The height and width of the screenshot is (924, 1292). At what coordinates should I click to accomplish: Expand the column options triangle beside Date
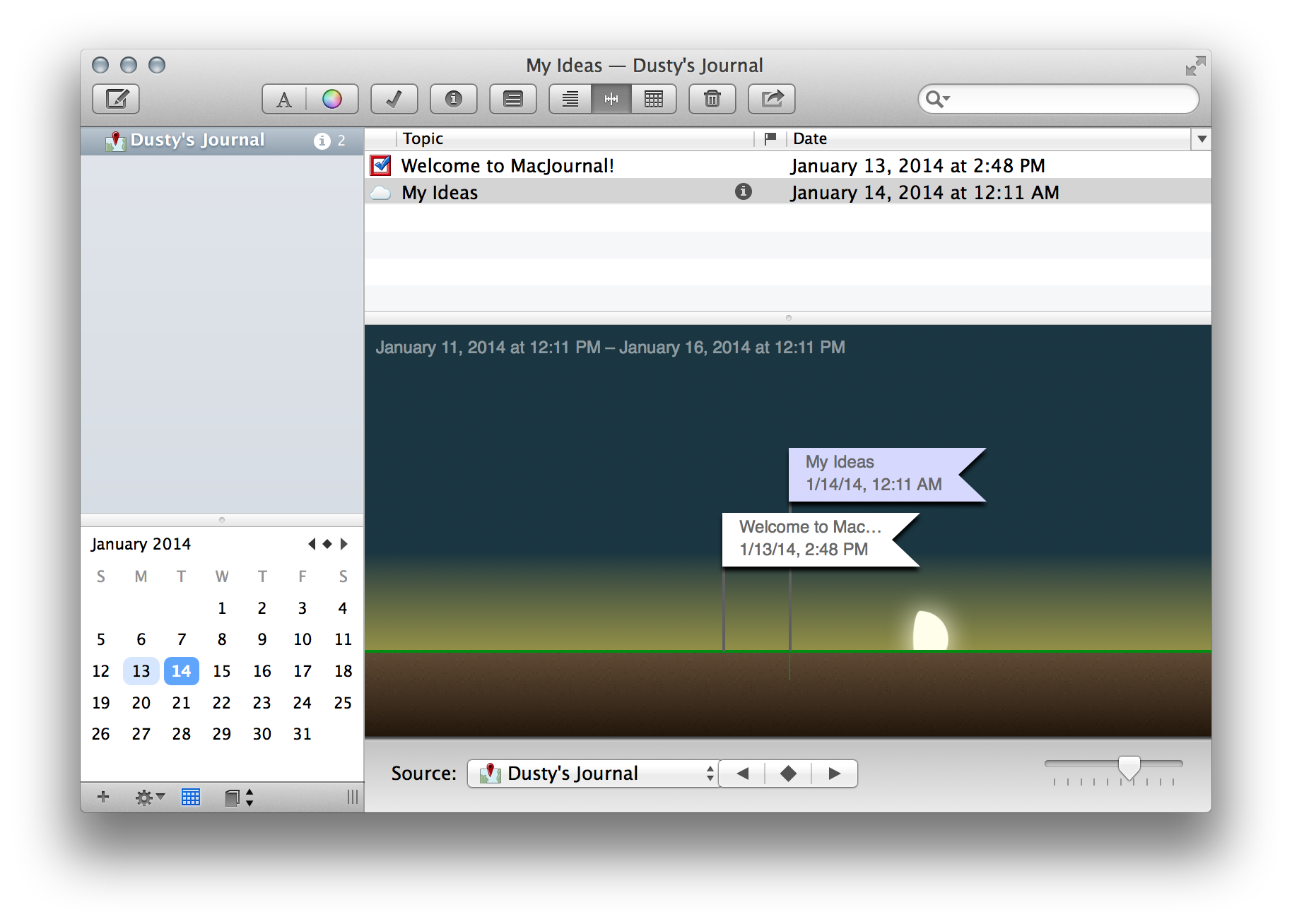(1202, 139)
